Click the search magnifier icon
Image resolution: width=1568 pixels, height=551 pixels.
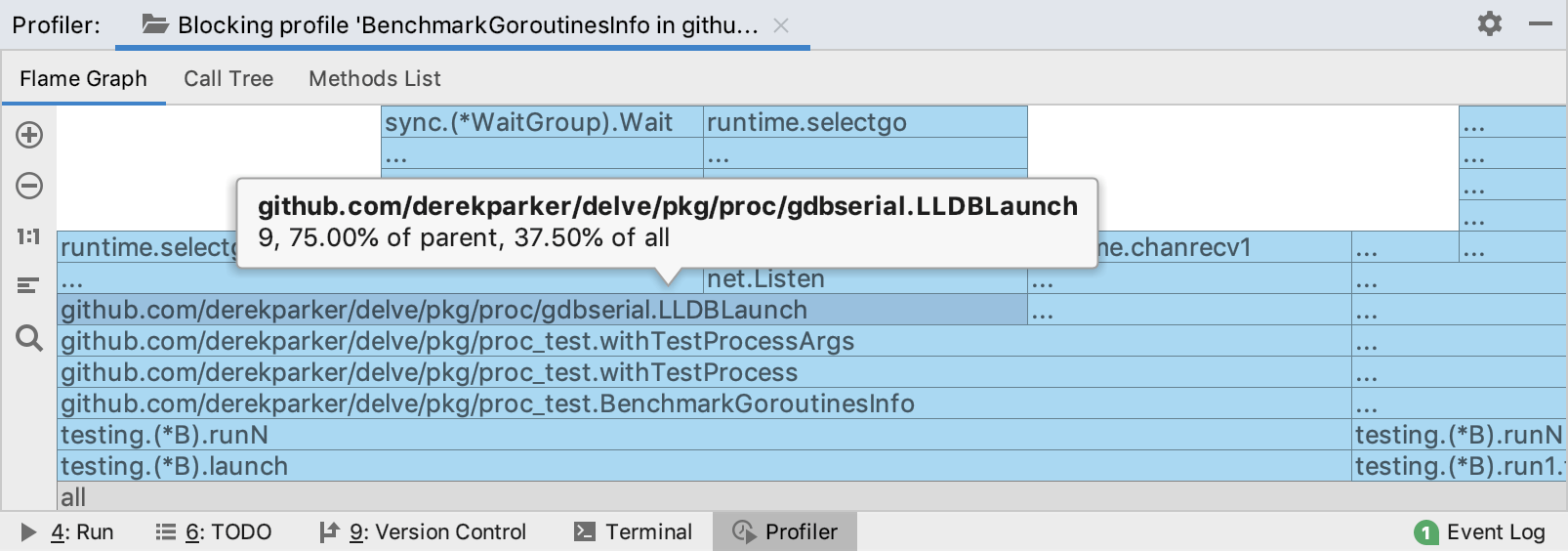pos(29,338)
